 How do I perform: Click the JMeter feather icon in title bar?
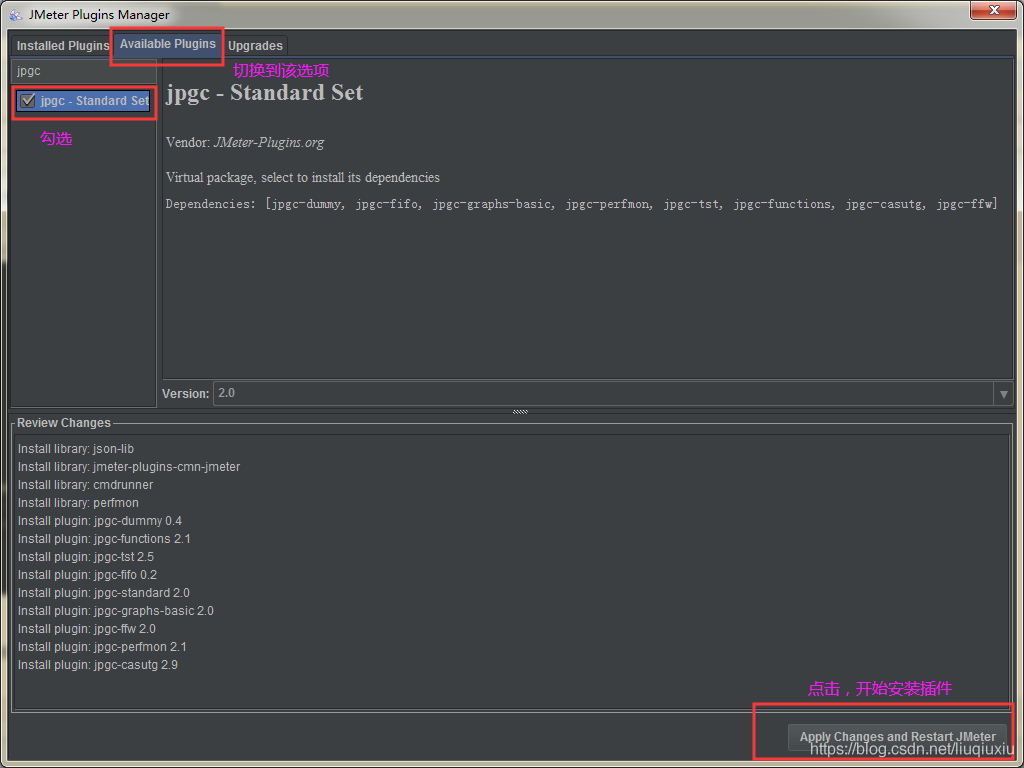tap(16, 14)
